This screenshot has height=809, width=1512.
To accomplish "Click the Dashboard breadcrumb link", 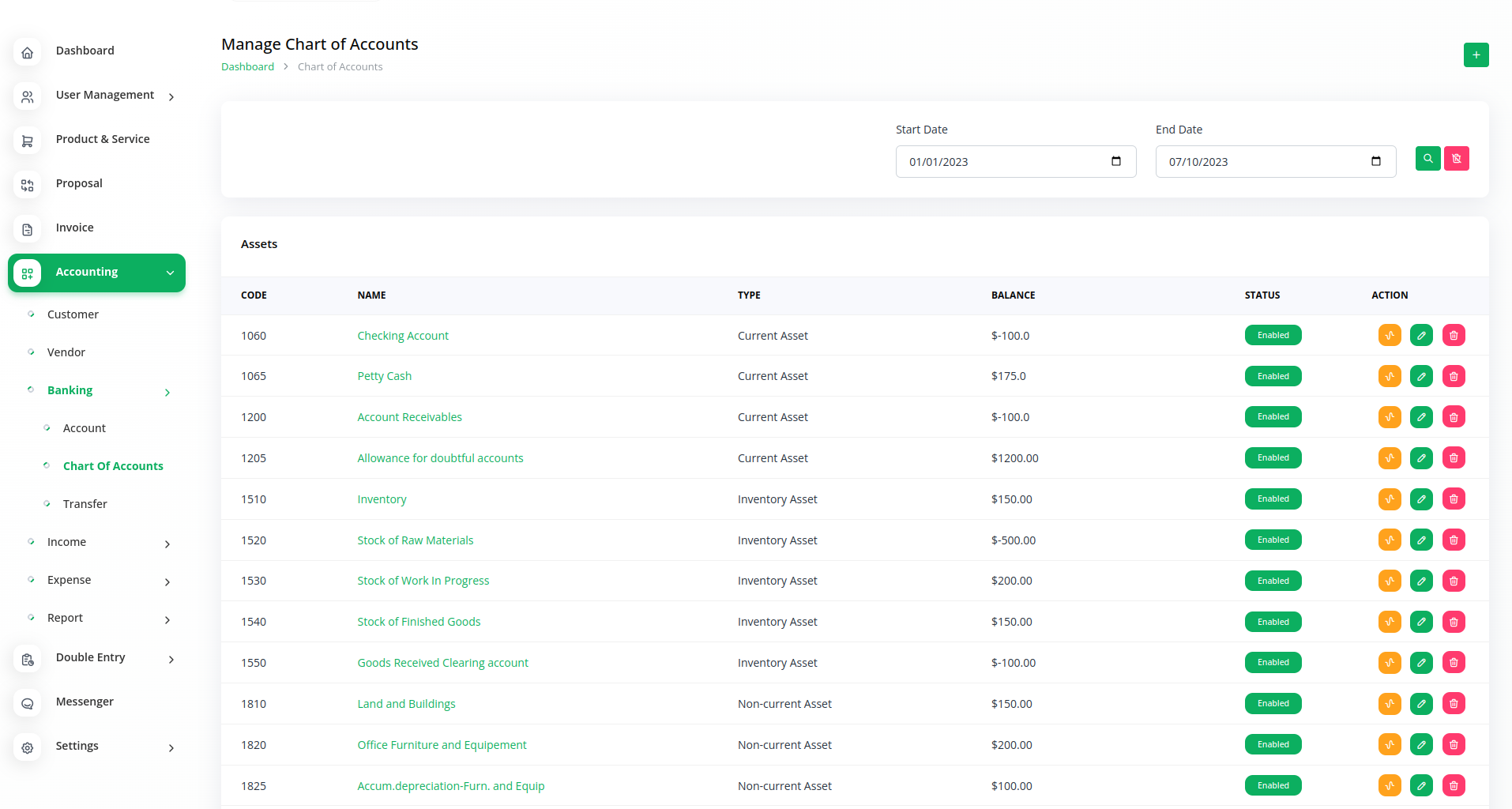I will tap(247, 67).
